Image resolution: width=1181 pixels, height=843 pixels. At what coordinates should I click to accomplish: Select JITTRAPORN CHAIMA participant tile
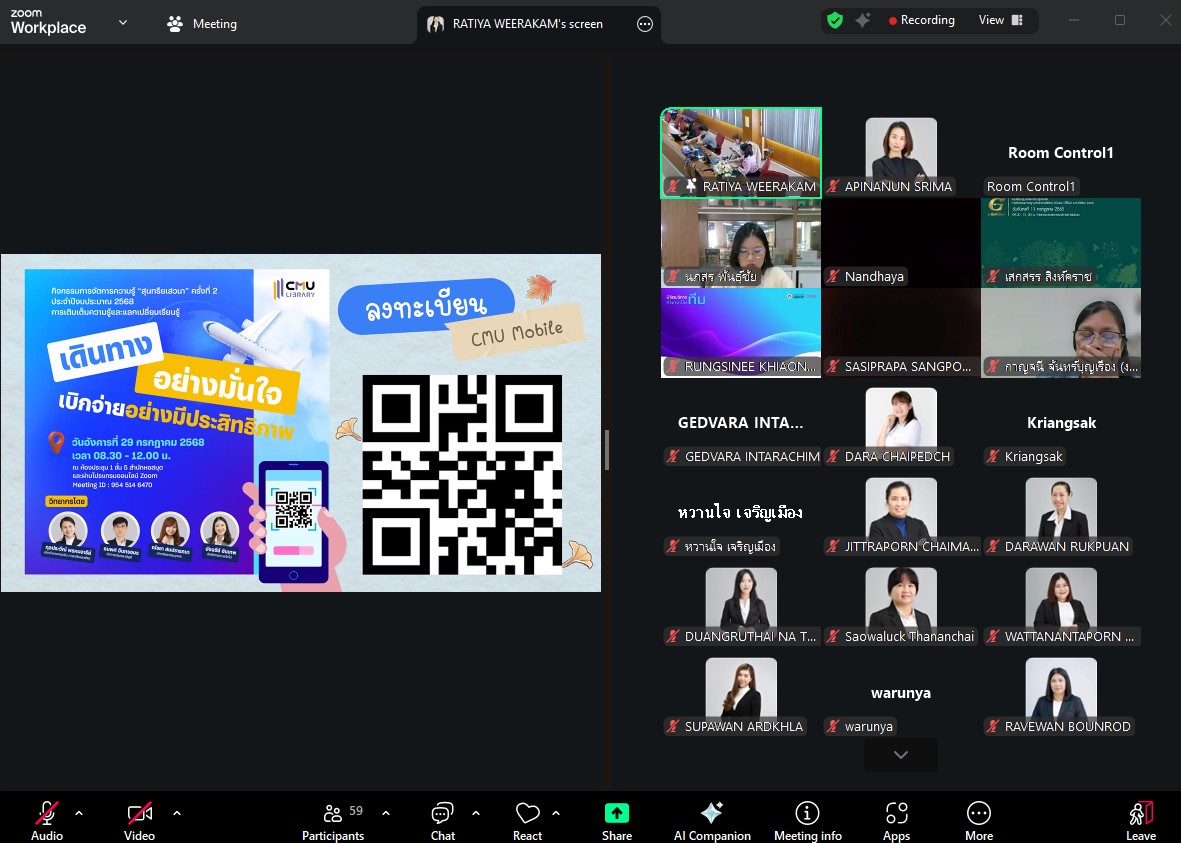click(x=901, y=513)
